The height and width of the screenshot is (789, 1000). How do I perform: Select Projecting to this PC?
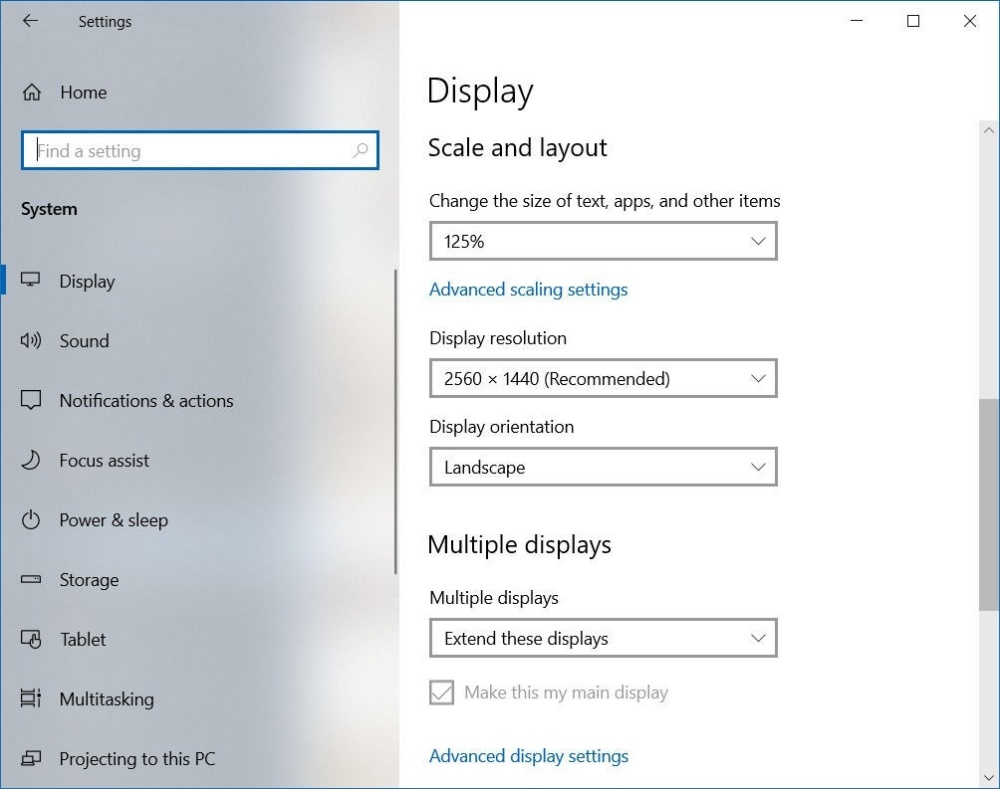coord(136,759)
